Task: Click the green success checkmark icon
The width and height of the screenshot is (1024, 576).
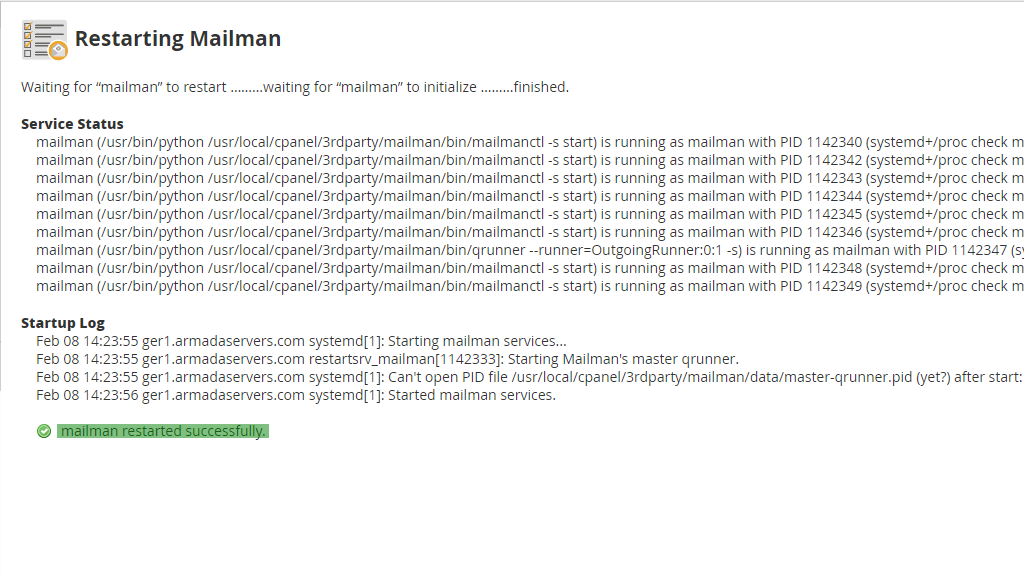Action: tap(44, 431)
